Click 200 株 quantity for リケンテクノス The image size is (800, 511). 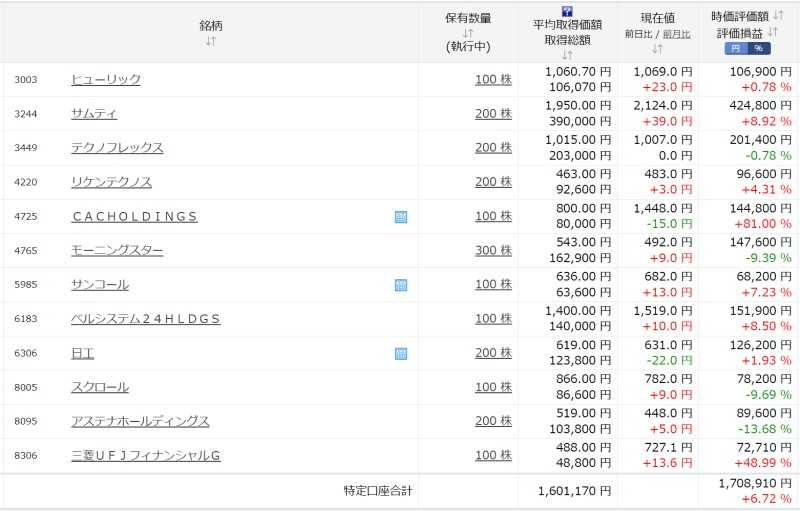coord(493,182)
